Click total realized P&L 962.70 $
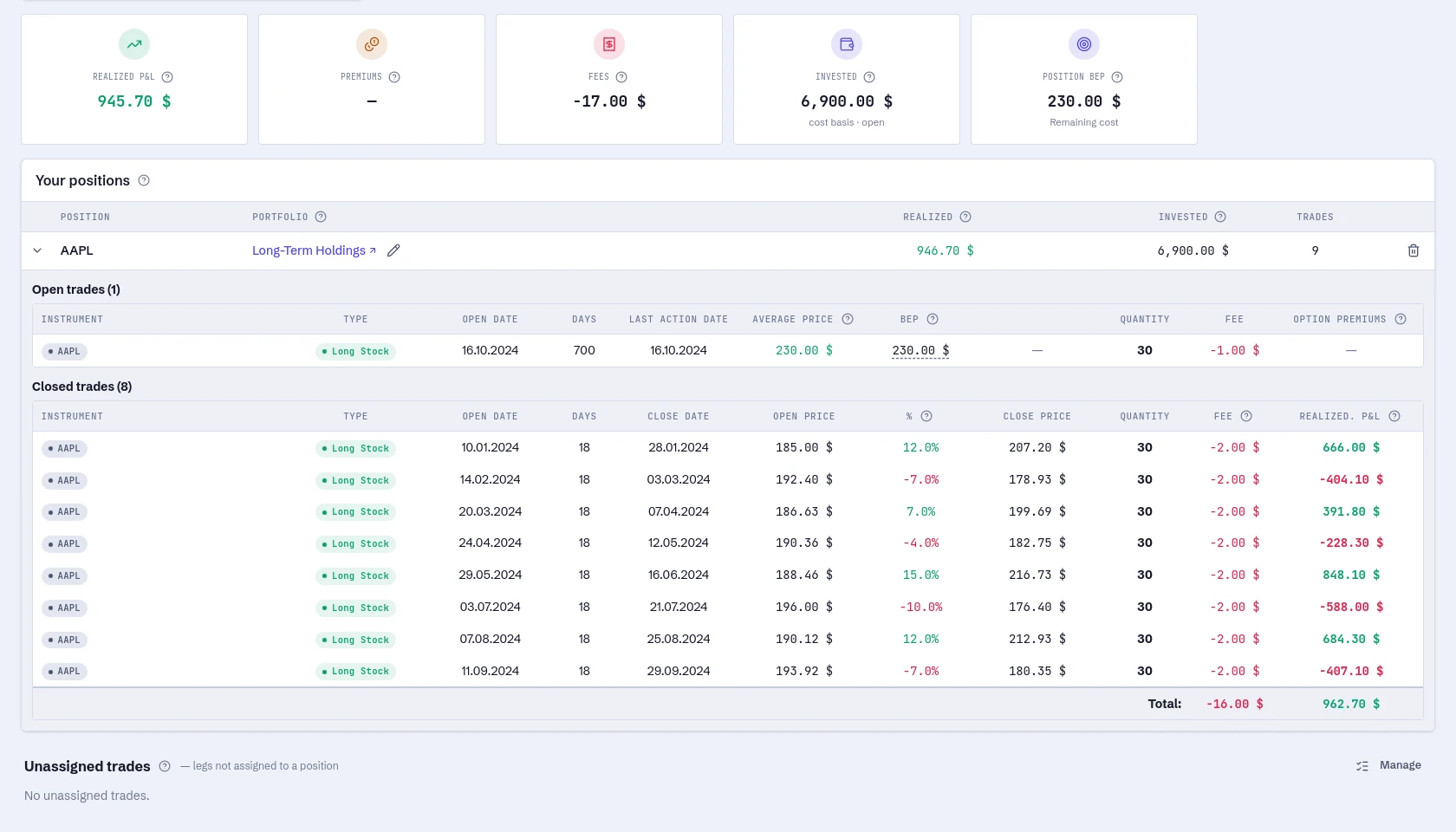Screen dimensions: 1456x832 click(x=1351, y=705)
